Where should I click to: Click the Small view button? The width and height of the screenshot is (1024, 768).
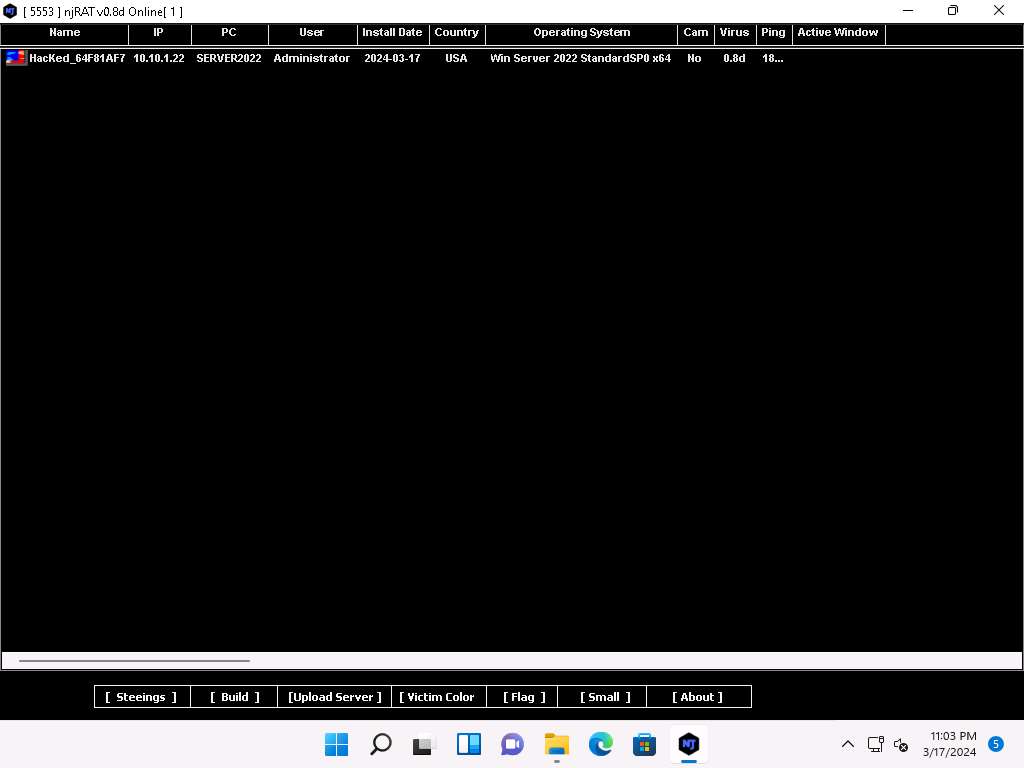[605, 697]
